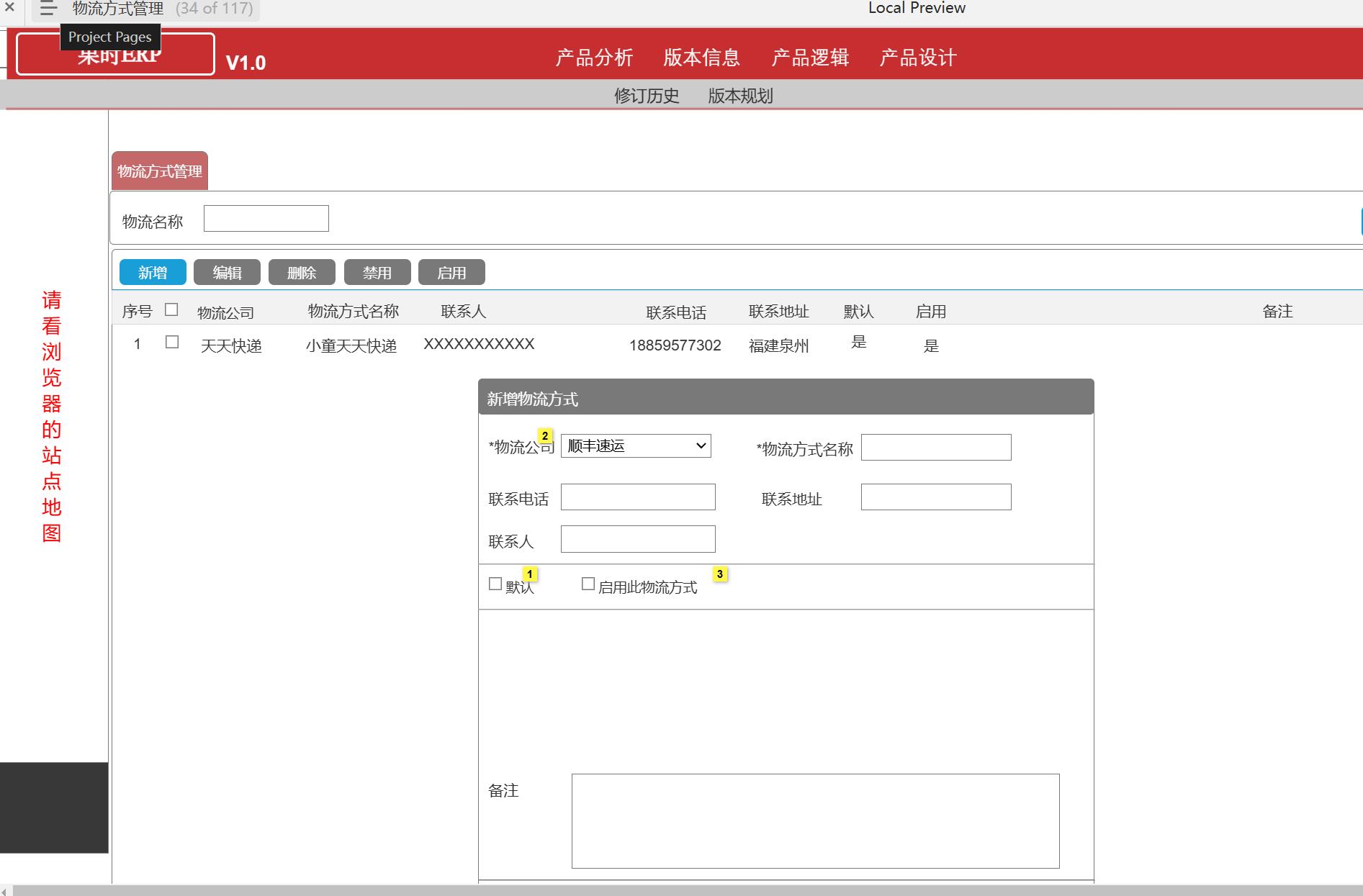
Task: Click the 联系电话 input field
Action: click(x=638, y=497)
